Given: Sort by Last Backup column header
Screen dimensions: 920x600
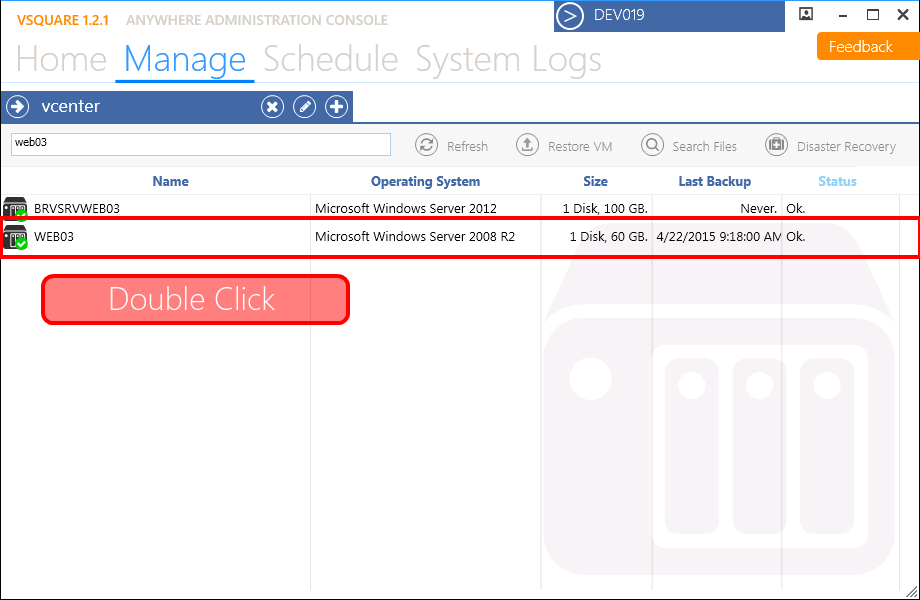Looking at the screenshot, I should click(715, 181).
